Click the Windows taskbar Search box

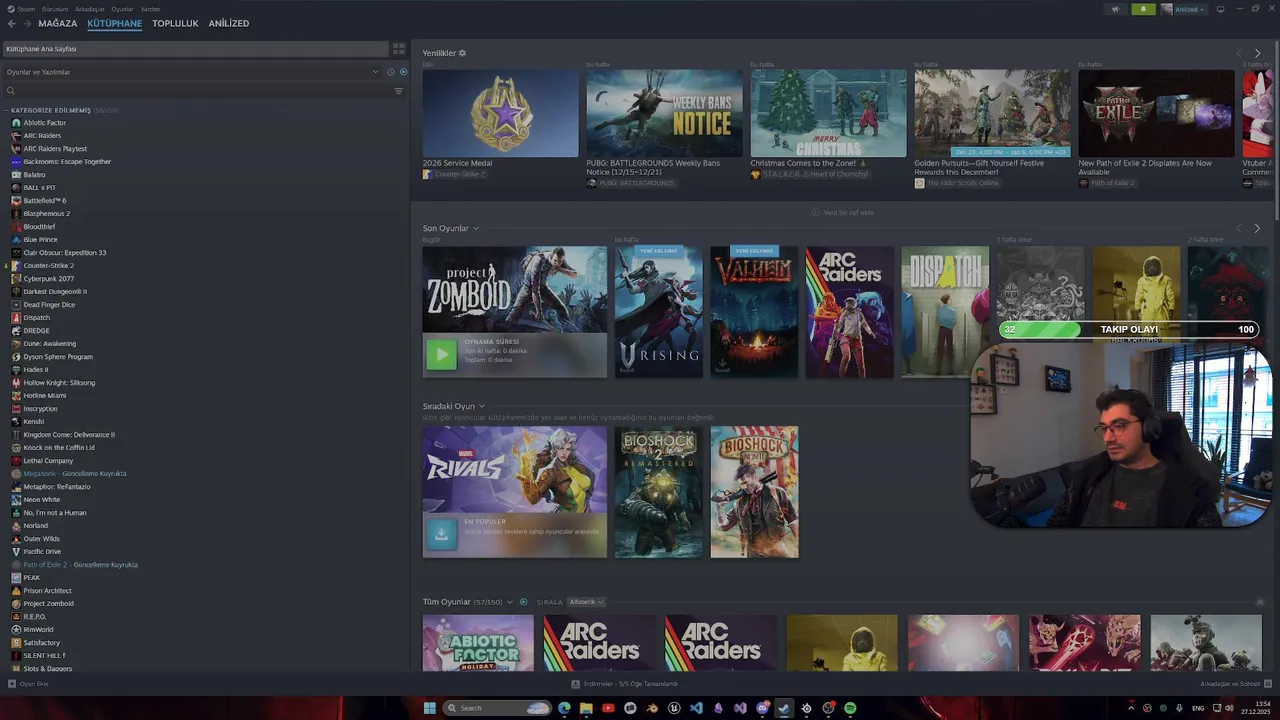497,708
